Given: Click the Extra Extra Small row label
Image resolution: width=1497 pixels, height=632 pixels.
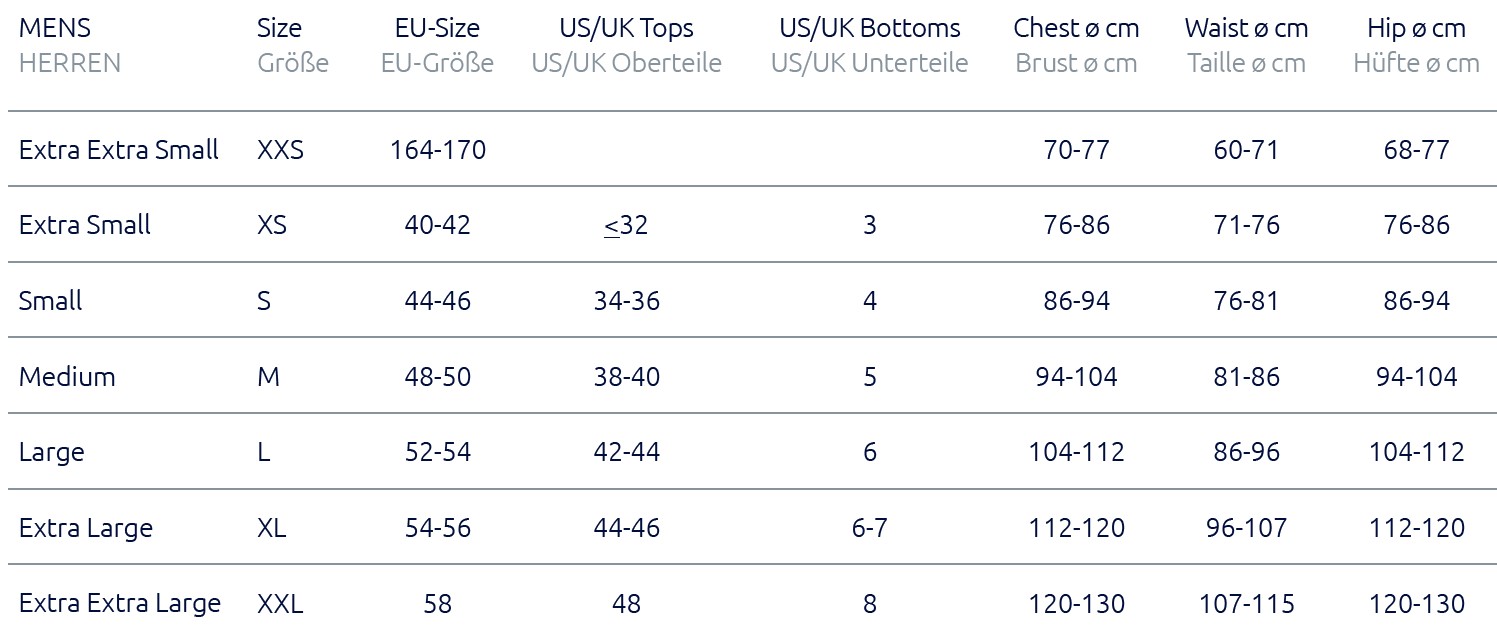Looking at the screenshot, I should (118, 150).
